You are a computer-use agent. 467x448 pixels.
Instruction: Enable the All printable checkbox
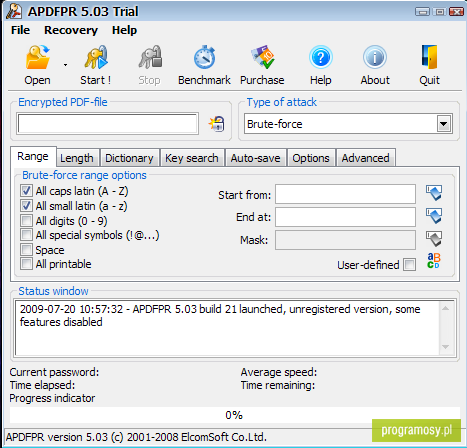[26, 264]
